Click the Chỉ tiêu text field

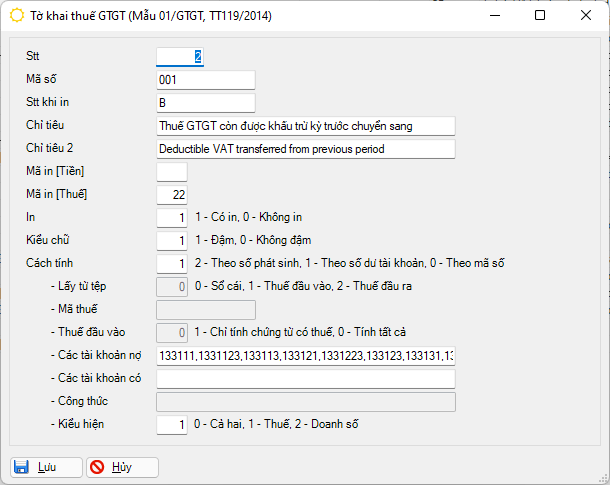[305, 126]
